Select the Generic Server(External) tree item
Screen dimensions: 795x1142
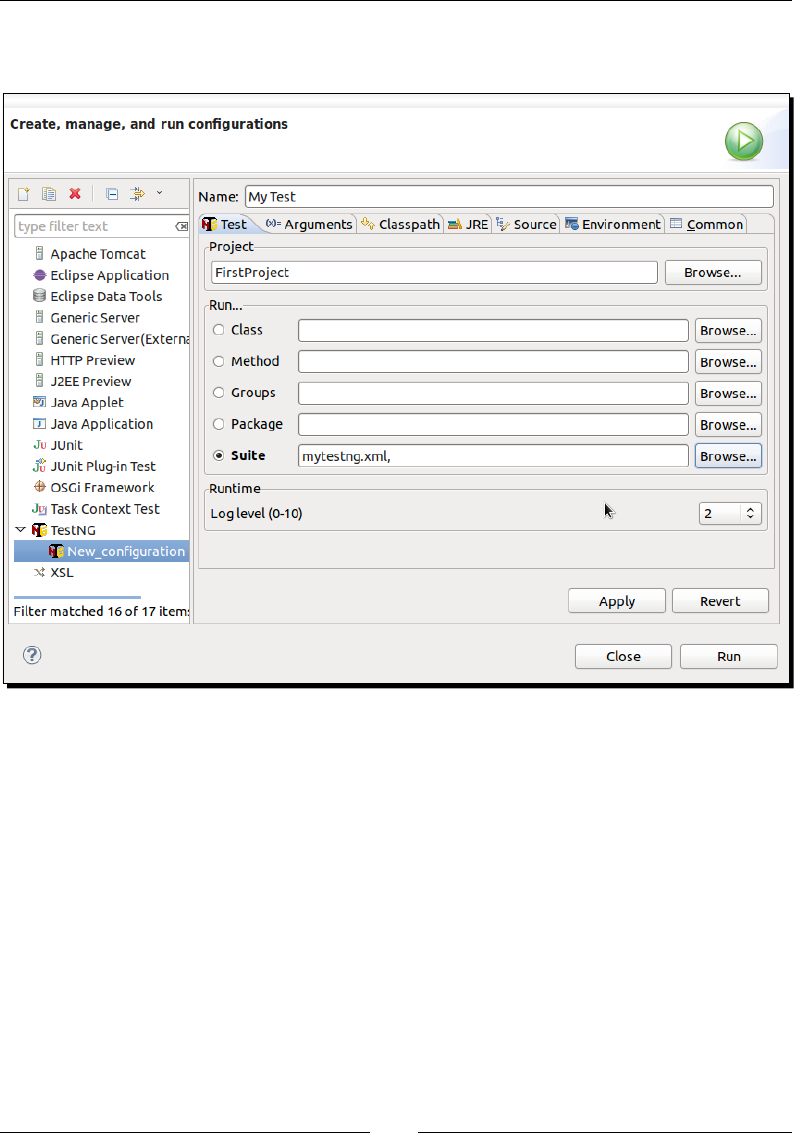click(x=111, y=339)
